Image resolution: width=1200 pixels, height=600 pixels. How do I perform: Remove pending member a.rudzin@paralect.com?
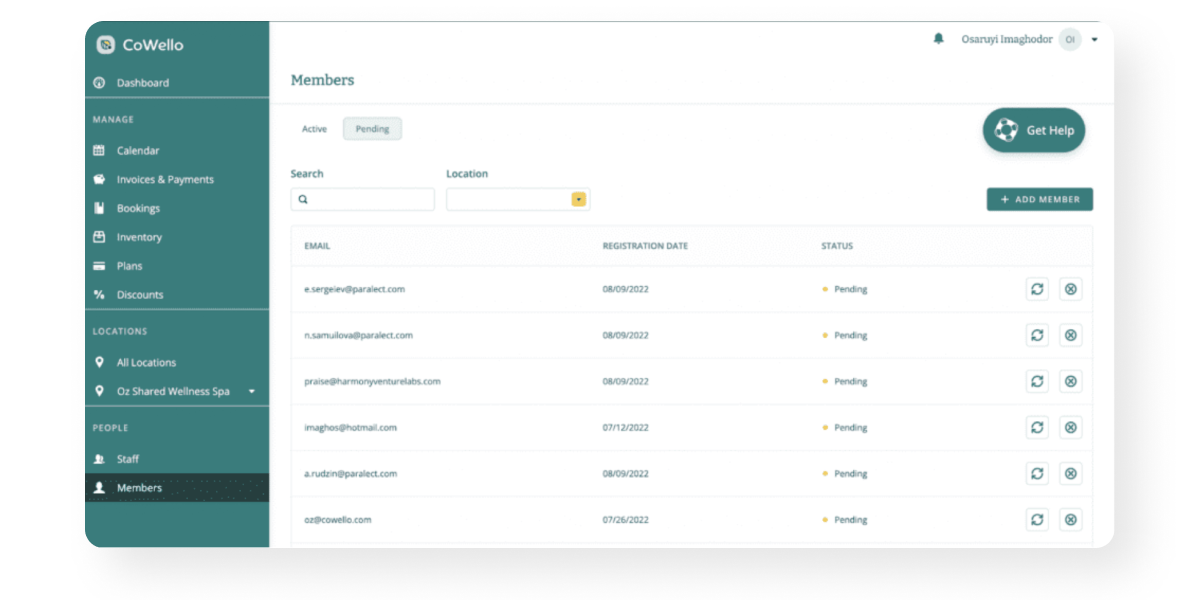click(1070, 473)
